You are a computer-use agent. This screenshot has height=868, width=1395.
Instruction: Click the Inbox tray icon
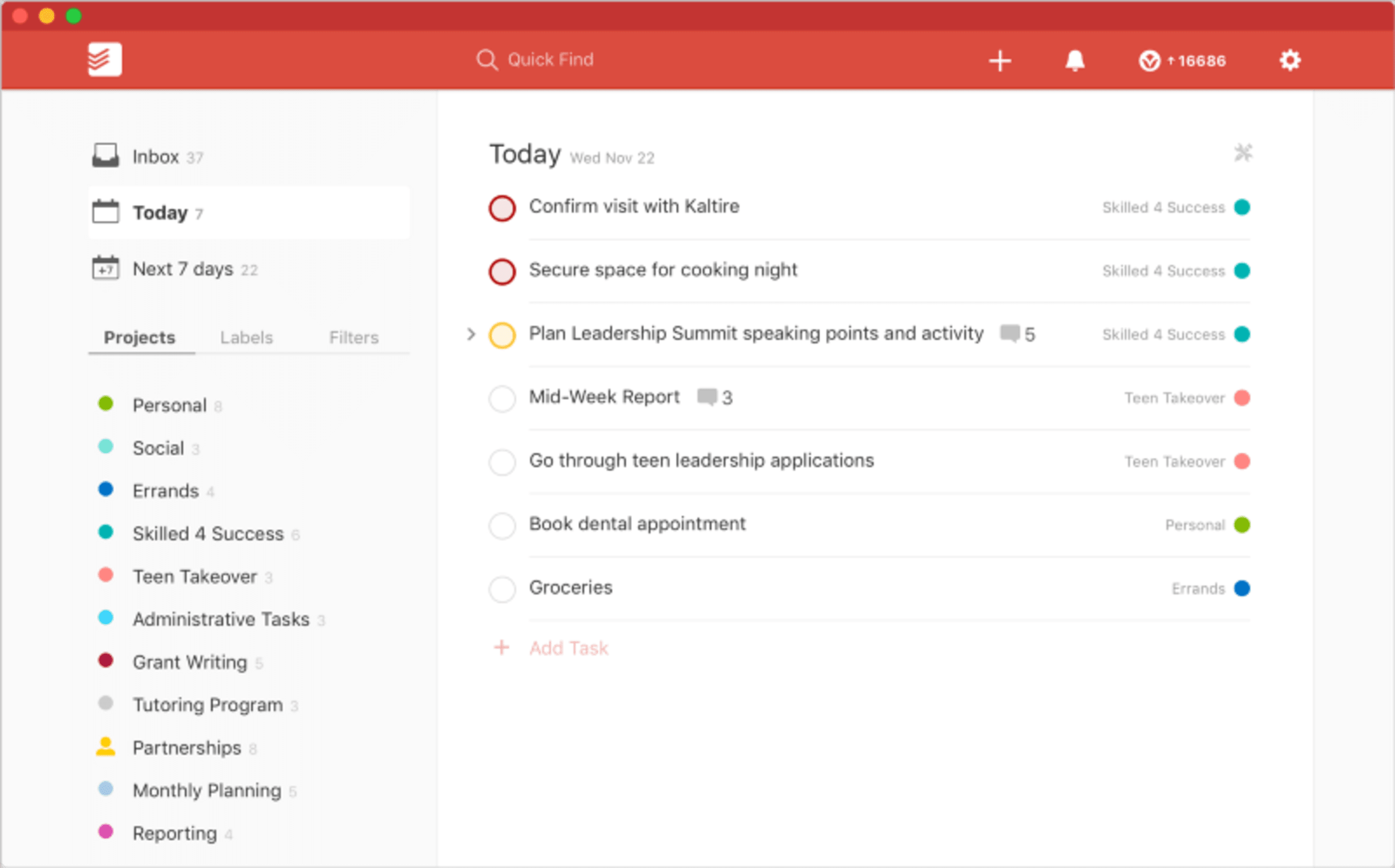pyautogui.click(x=105, y=156)
